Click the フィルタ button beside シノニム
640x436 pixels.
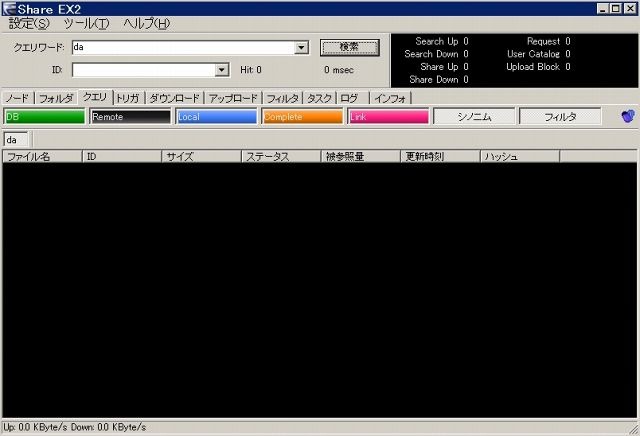[560, 117]
